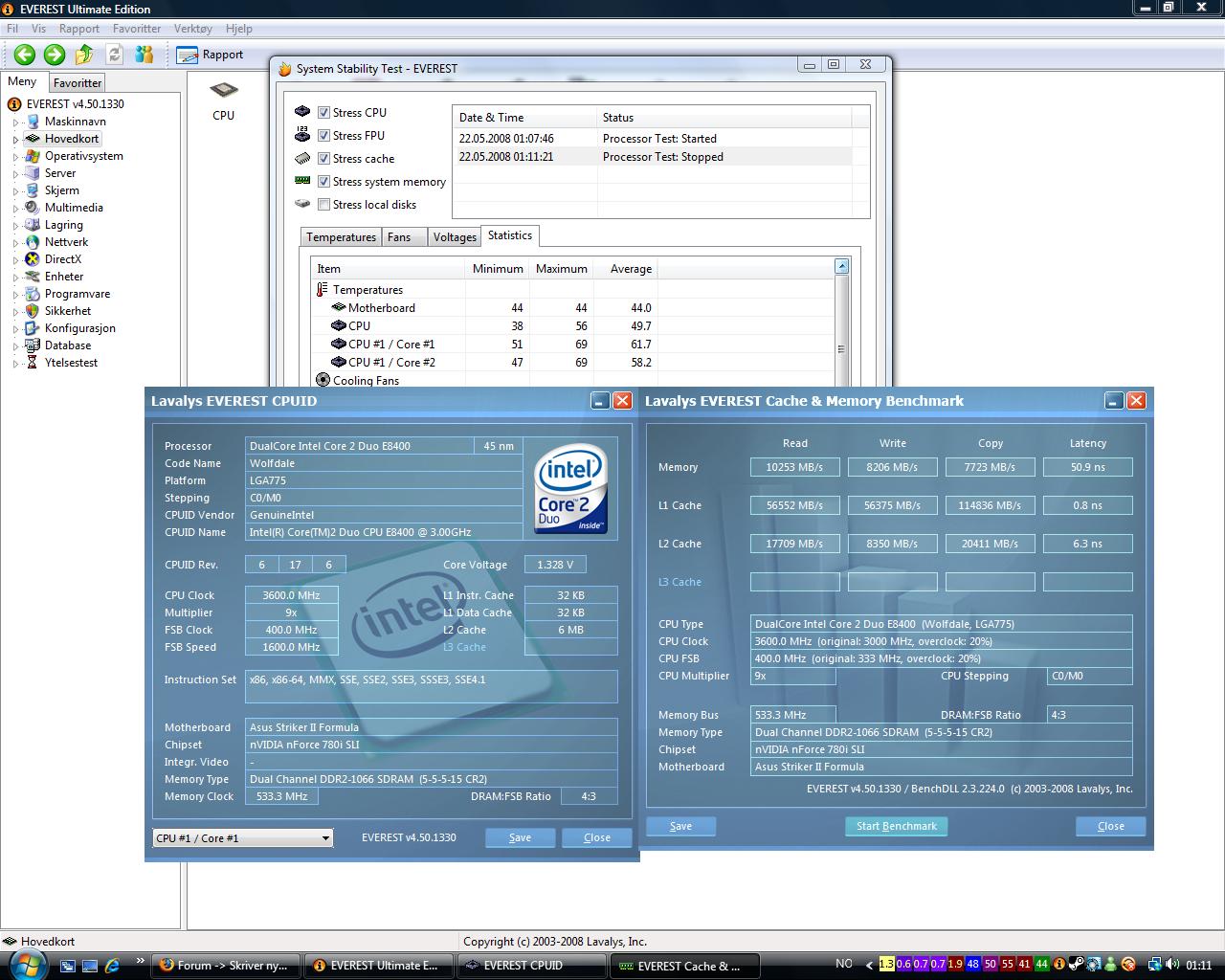
Task: Switch to the Temperatures tab
Action: click(x=342, y=237)
